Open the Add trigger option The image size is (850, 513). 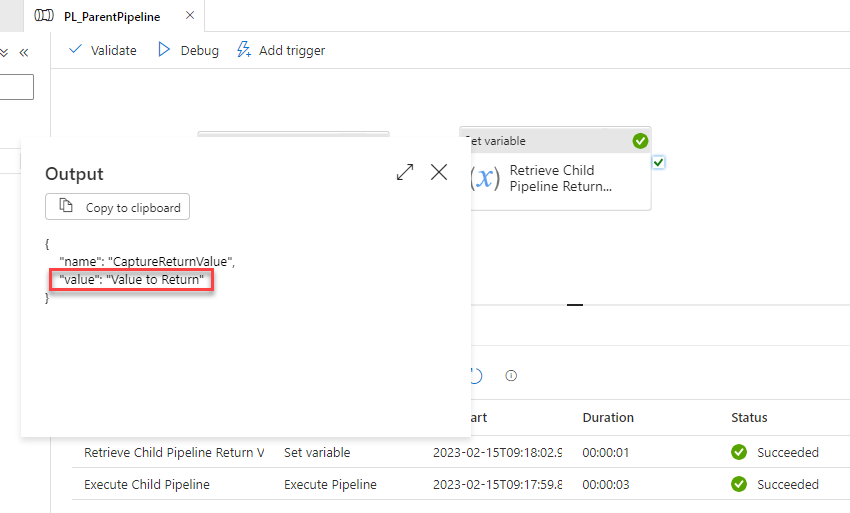(x=281, y=50)
